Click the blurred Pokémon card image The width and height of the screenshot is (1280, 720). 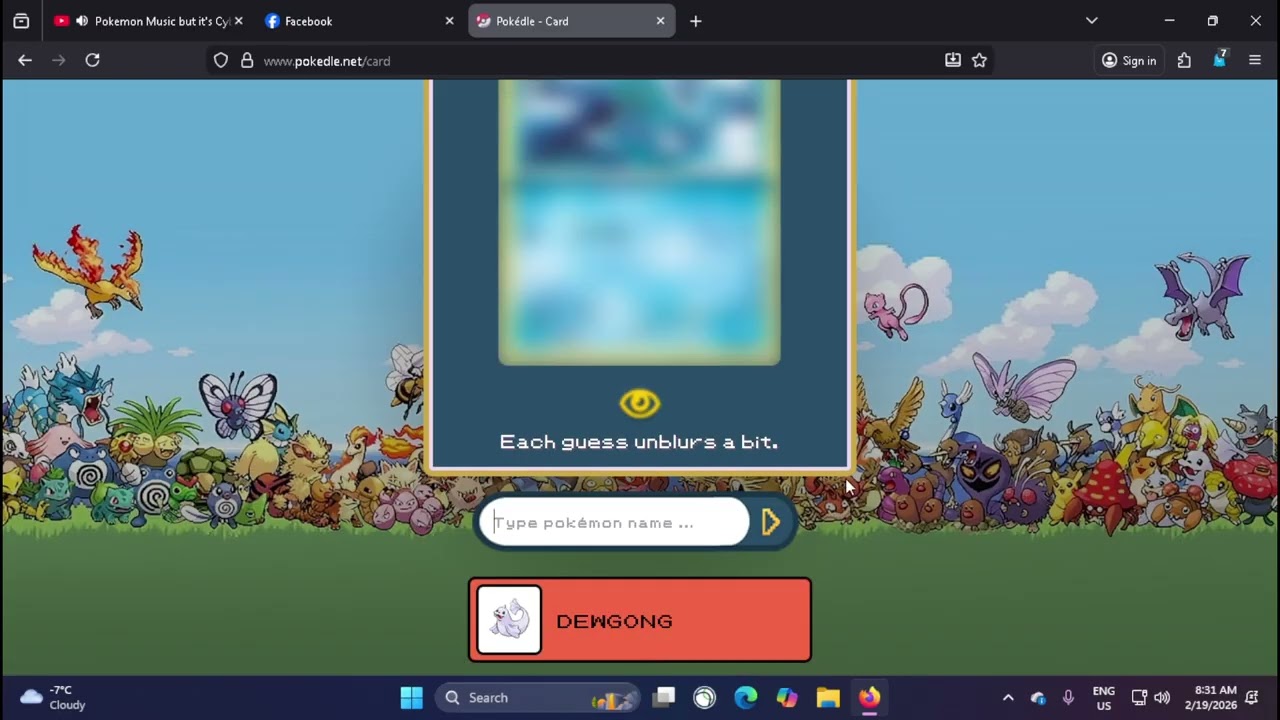point(639,222)
